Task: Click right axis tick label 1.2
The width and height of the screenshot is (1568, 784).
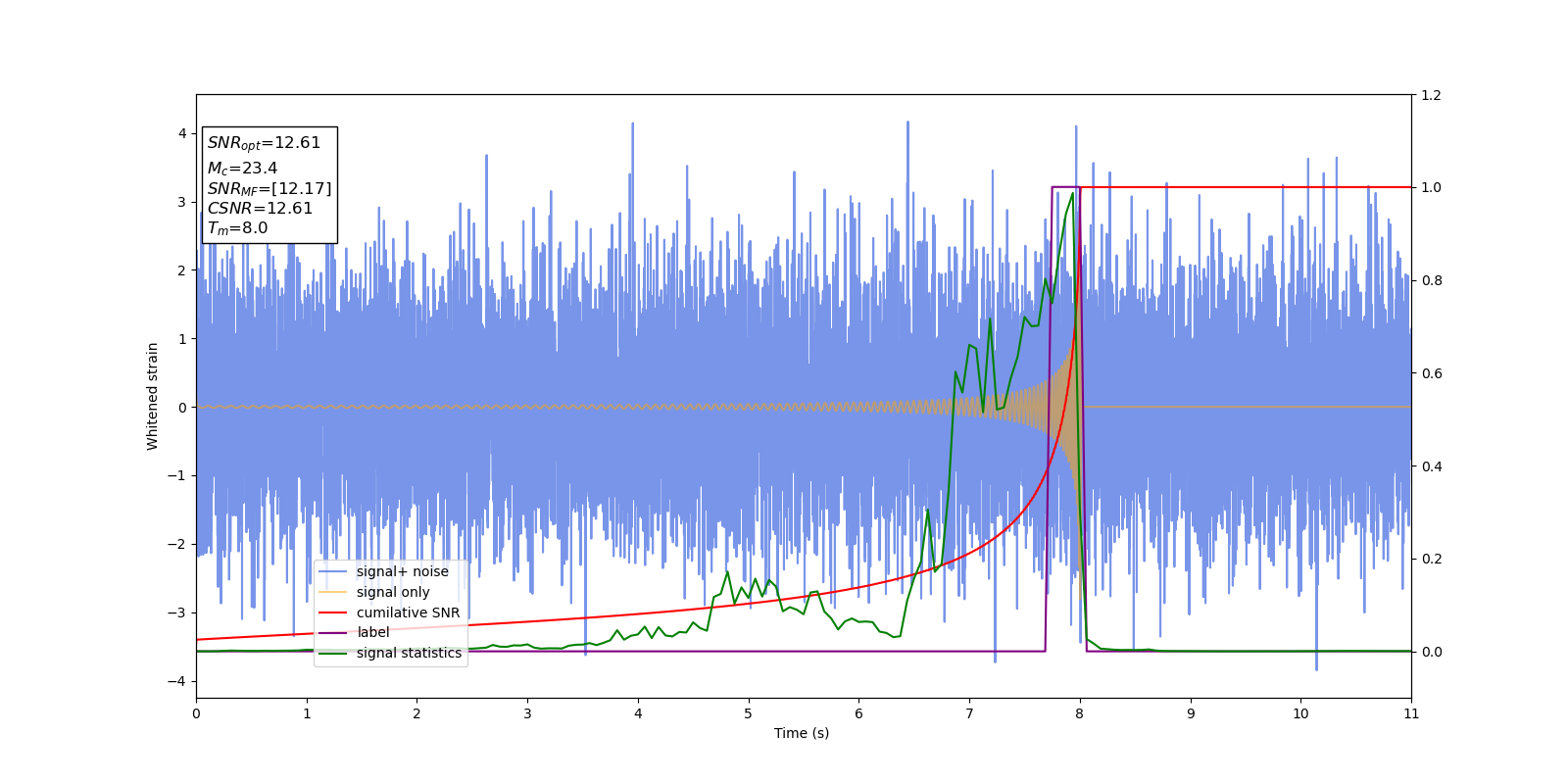Action: point(1432,95)
